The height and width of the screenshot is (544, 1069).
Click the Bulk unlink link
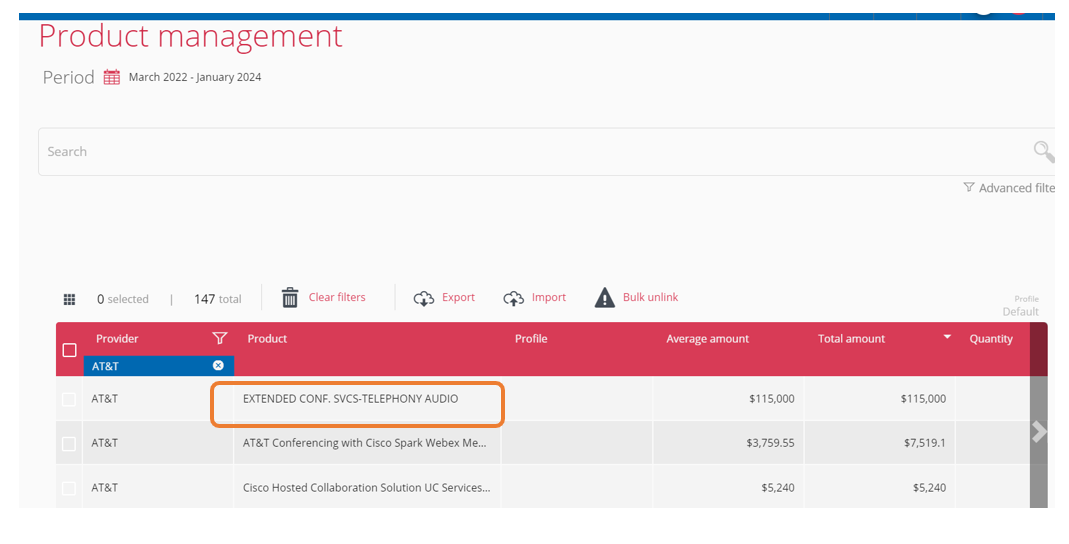pos(650,297)
